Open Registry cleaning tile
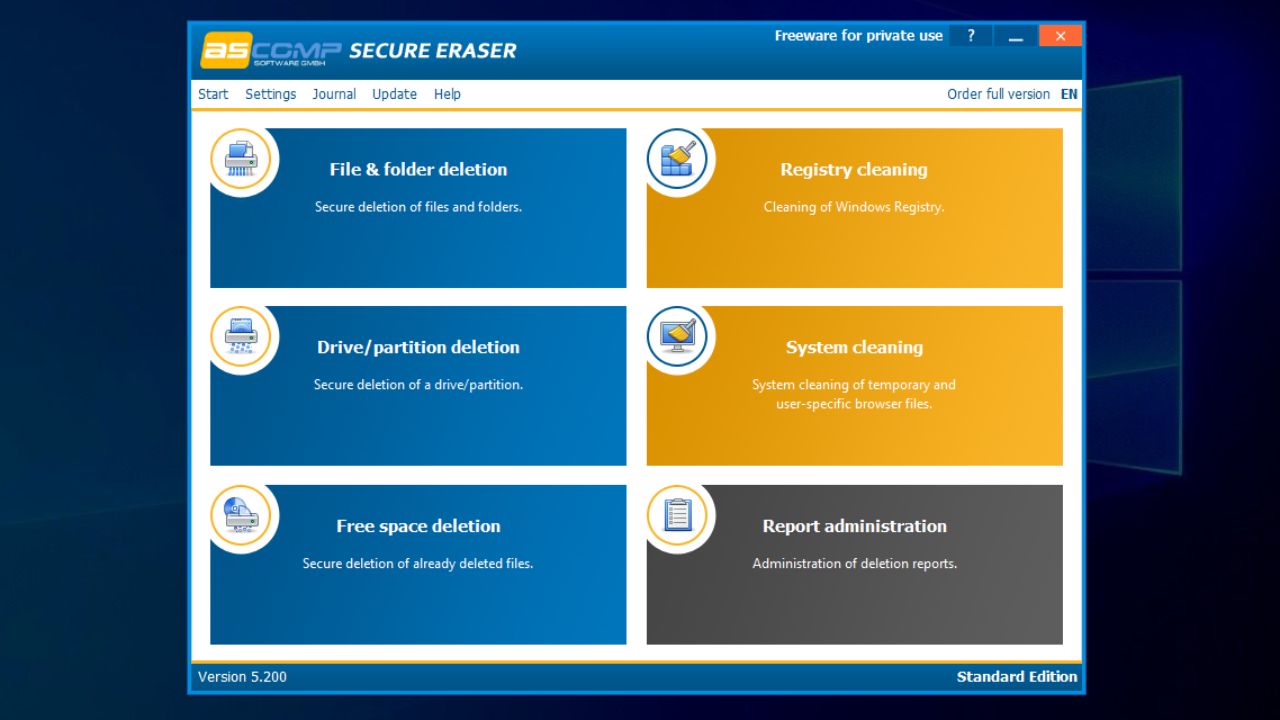This screenshot has height=720, width=1280. tap(855, 208)
